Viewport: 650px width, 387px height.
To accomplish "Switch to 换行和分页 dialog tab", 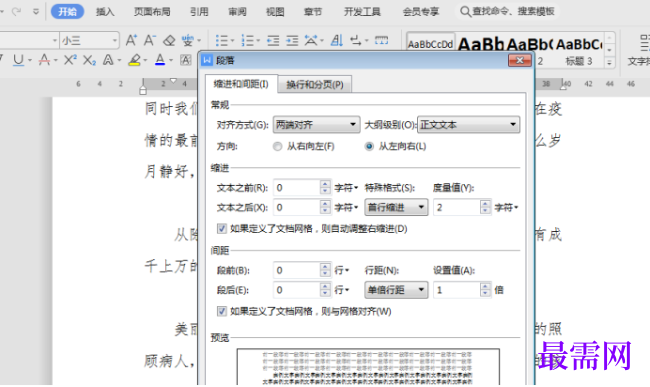I will click(x=315, y=85).
